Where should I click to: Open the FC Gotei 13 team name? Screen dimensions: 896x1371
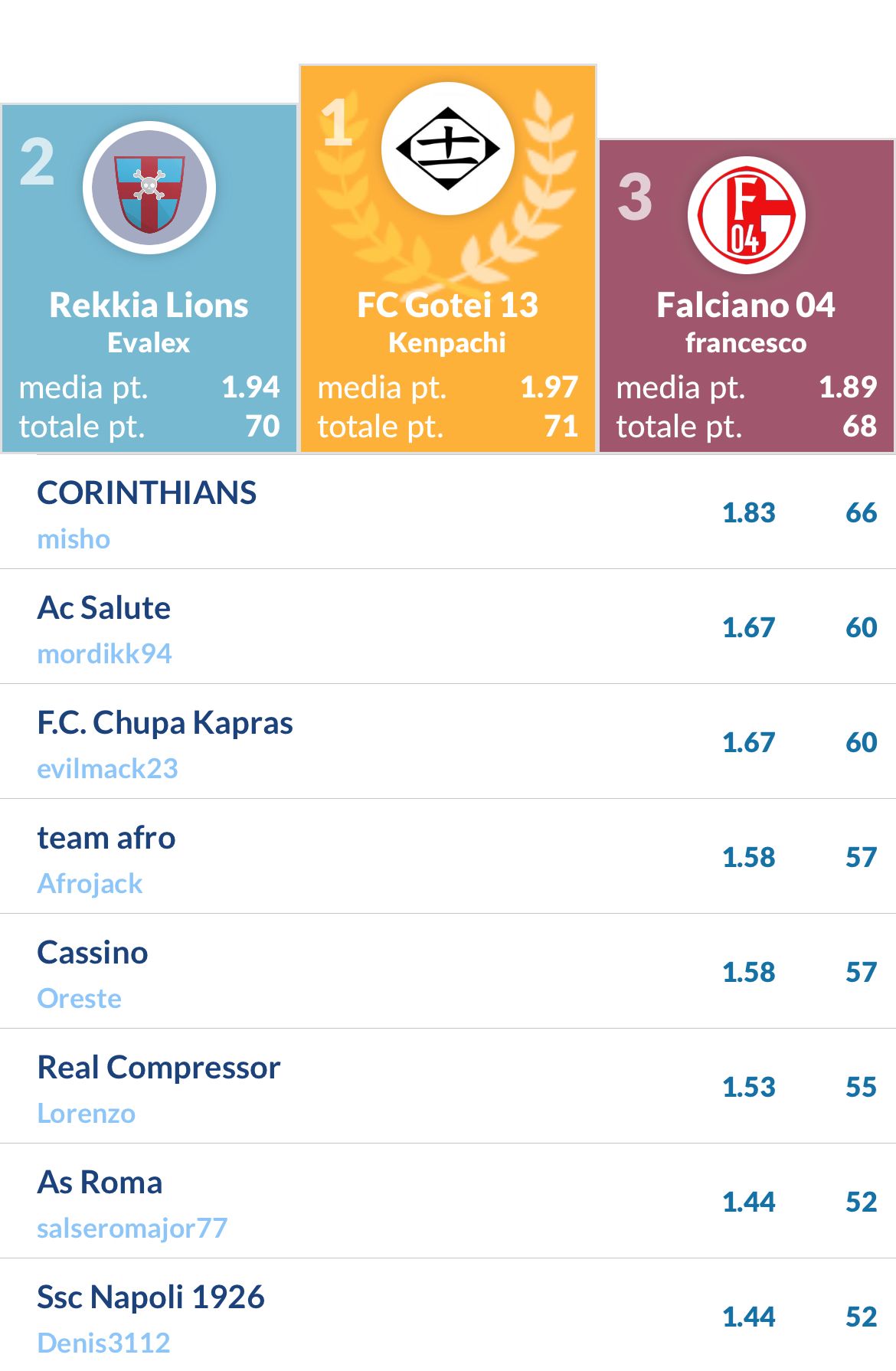coord(448,305)
